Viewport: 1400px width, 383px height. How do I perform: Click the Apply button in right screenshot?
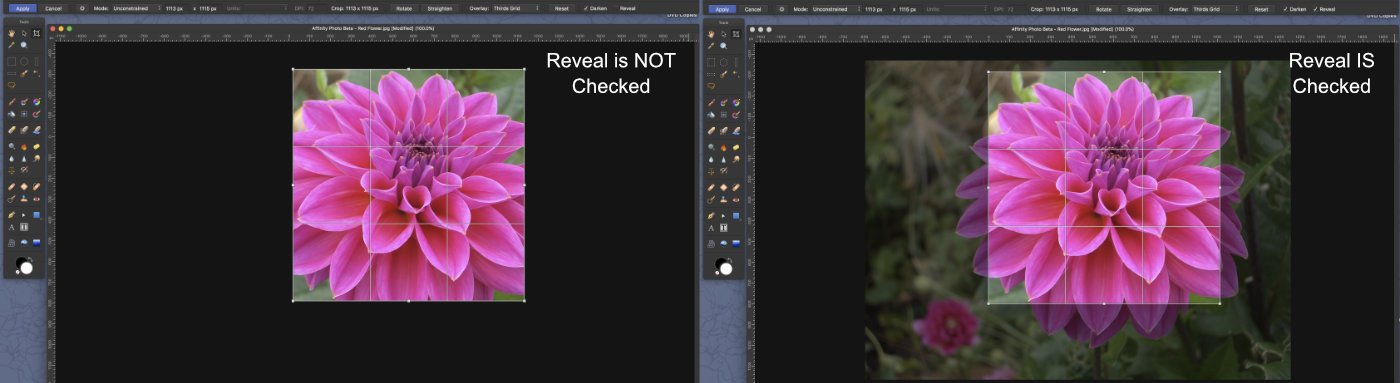click(722, 8)
